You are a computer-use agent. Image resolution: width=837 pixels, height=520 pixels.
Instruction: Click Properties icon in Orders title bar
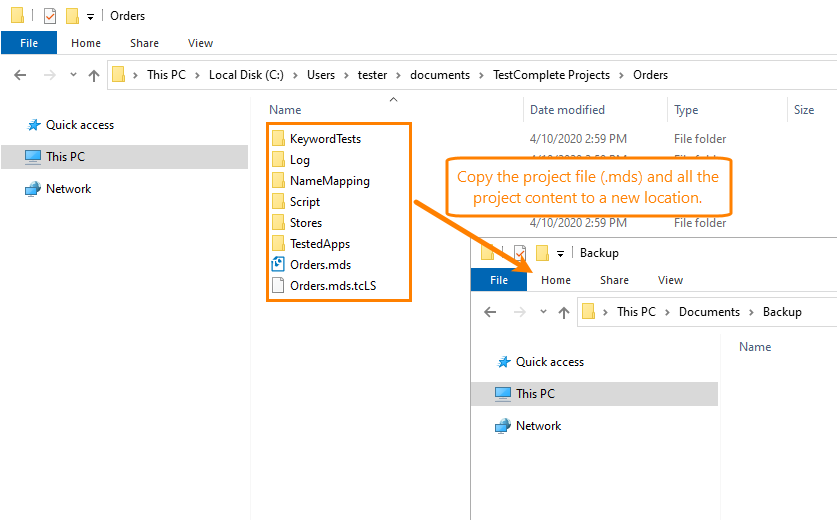pos(50,16)
